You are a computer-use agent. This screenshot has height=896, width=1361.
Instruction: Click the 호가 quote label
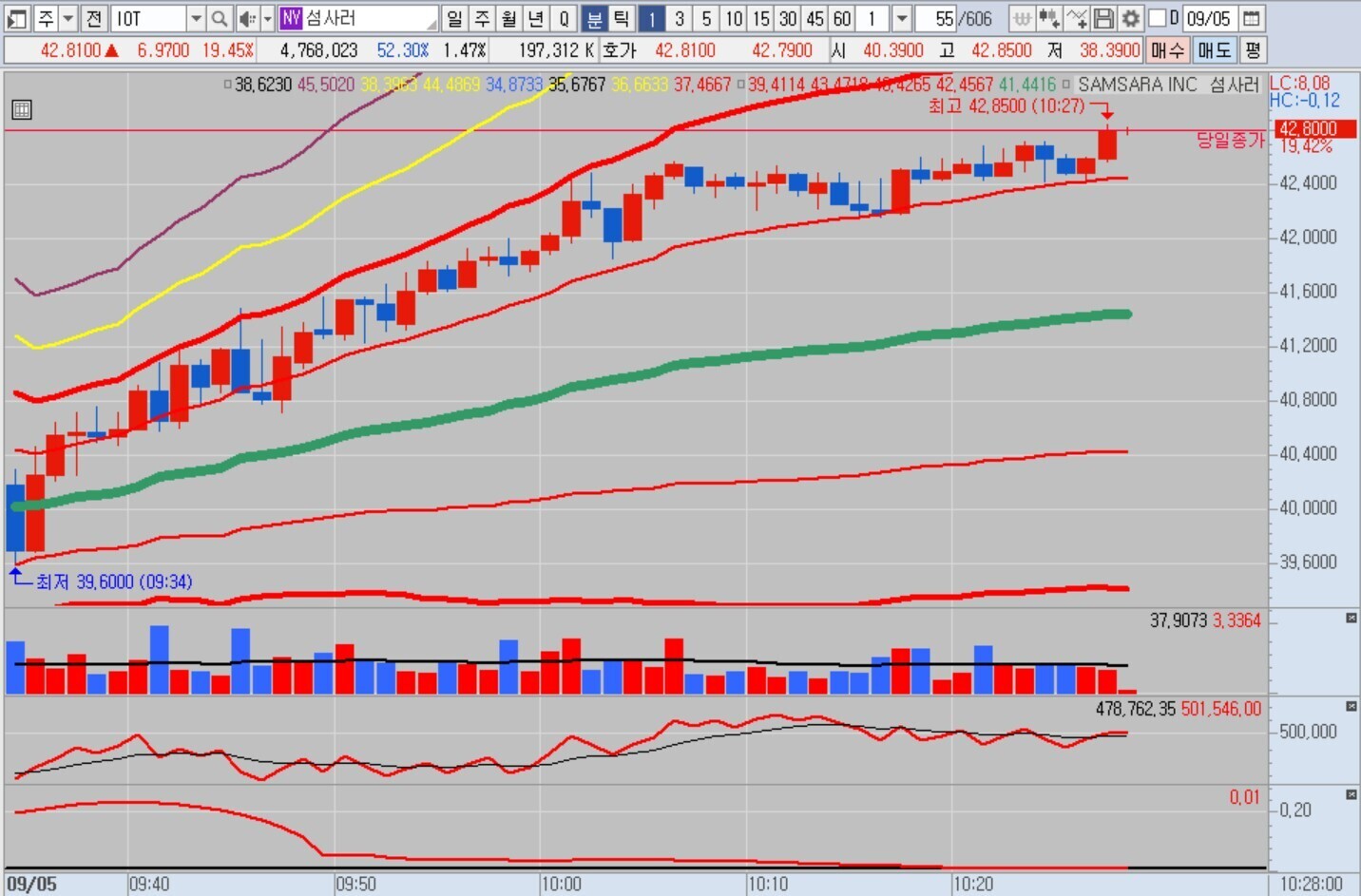[620, 49]
